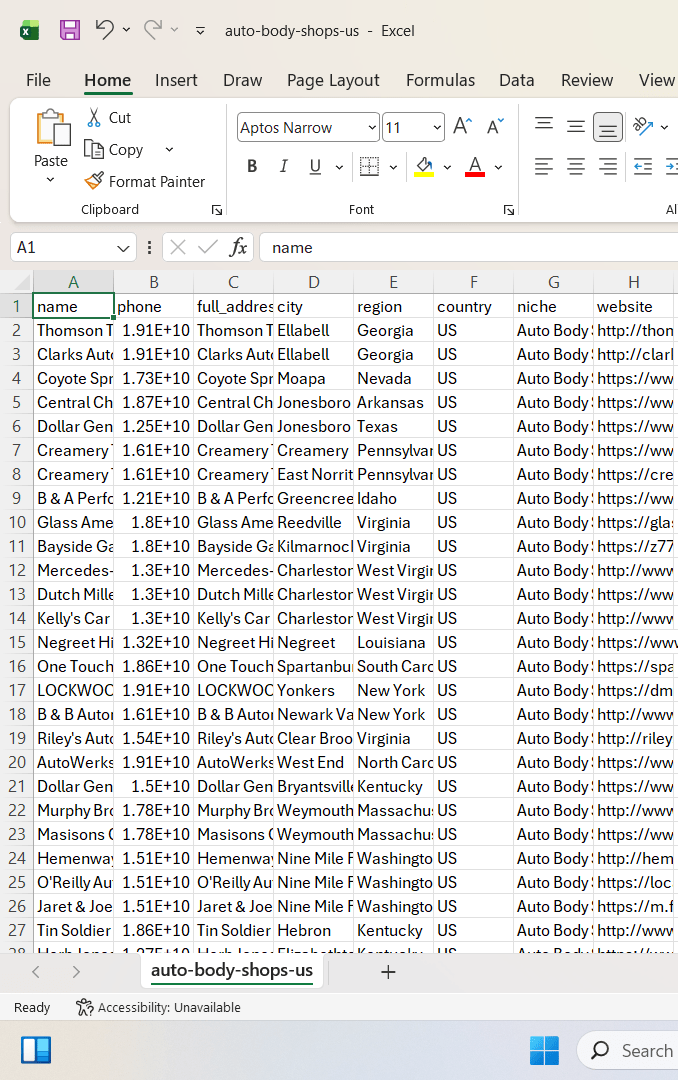This screenshot has height=1080, width=678.
Task: Decrease font size
Action: [495, 126]
